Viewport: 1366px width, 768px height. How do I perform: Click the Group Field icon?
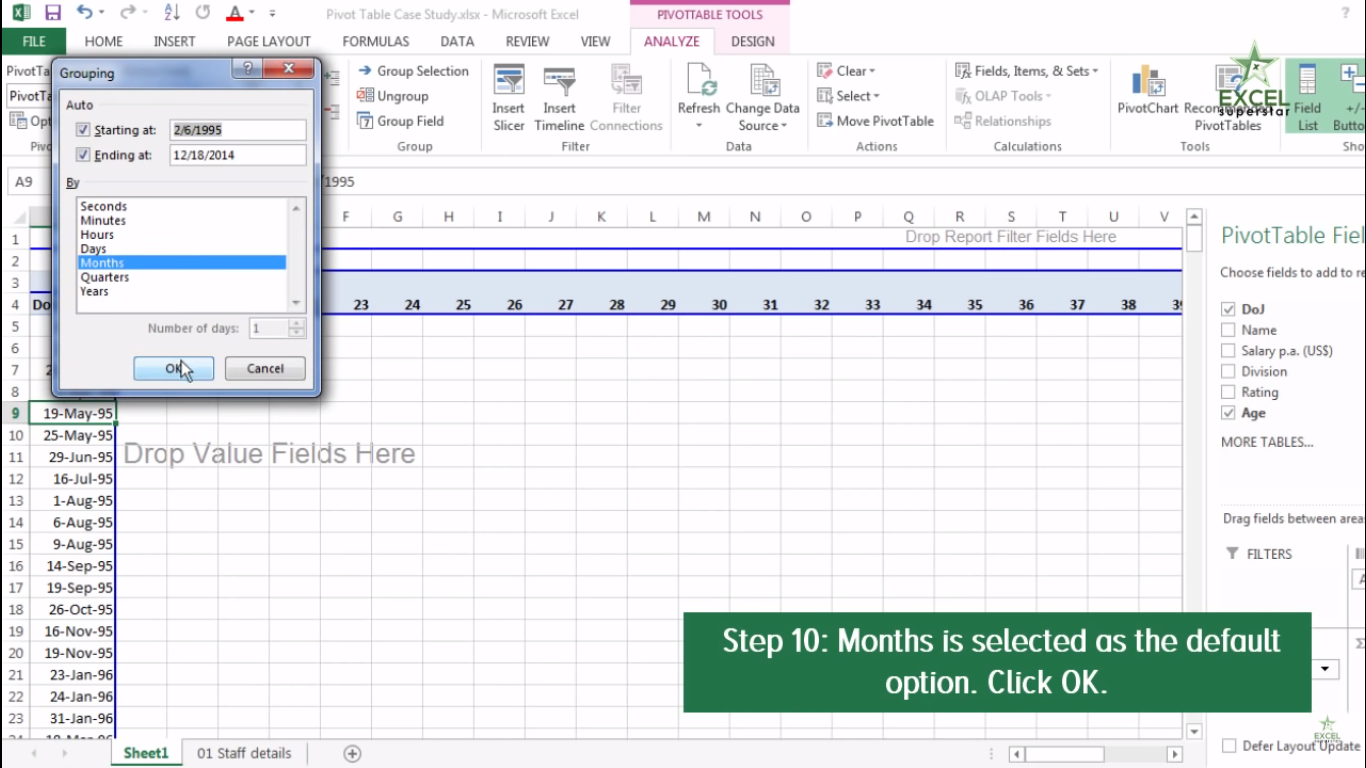pyautogui.click(x=365, y=121)
